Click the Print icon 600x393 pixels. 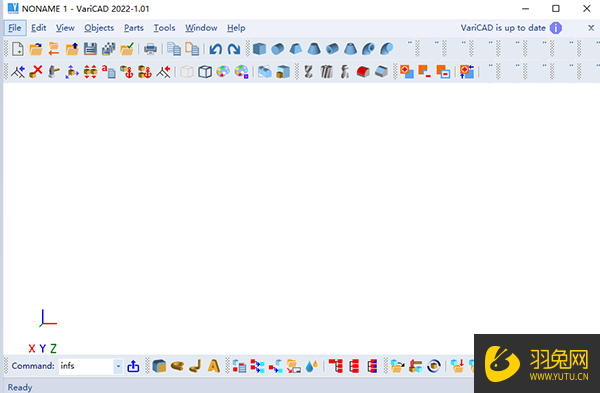coord(150,49)
